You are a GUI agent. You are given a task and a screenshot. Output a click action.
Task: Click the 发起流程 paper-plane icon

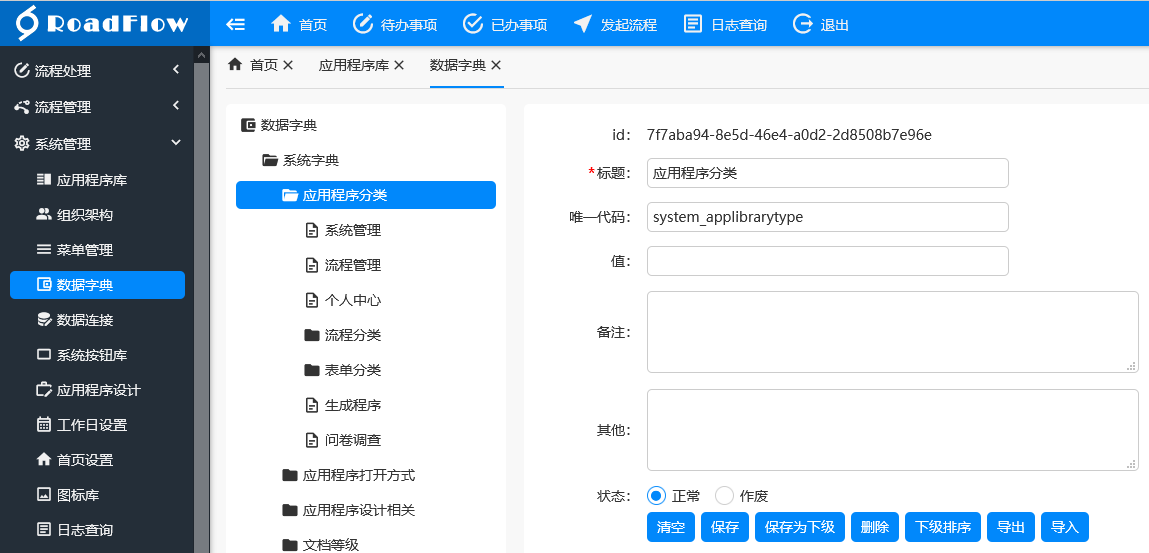(583, 23)
